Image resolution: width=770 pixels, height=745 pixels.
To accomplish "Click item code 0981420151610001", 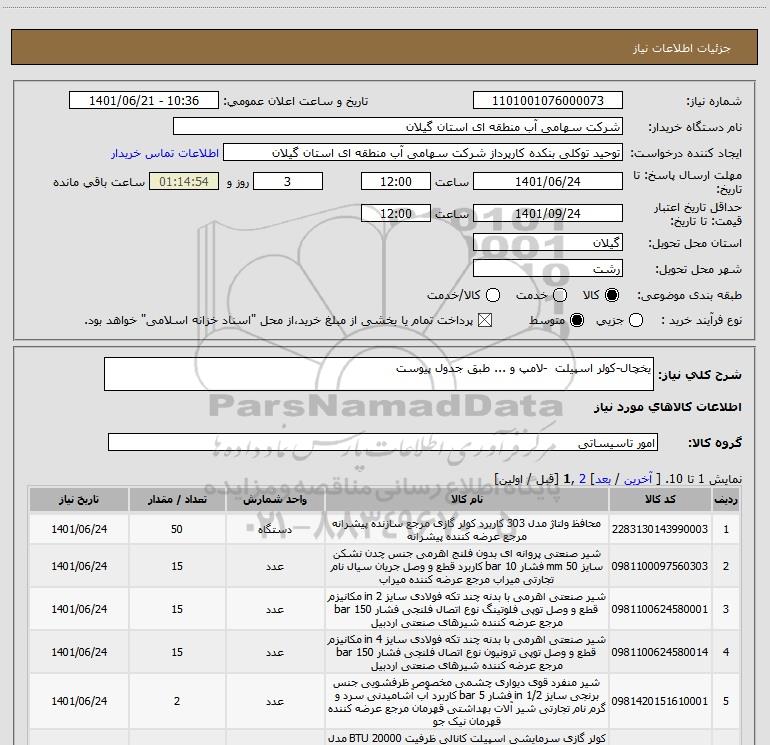I will pyautogui.click(x=660, y=701).
